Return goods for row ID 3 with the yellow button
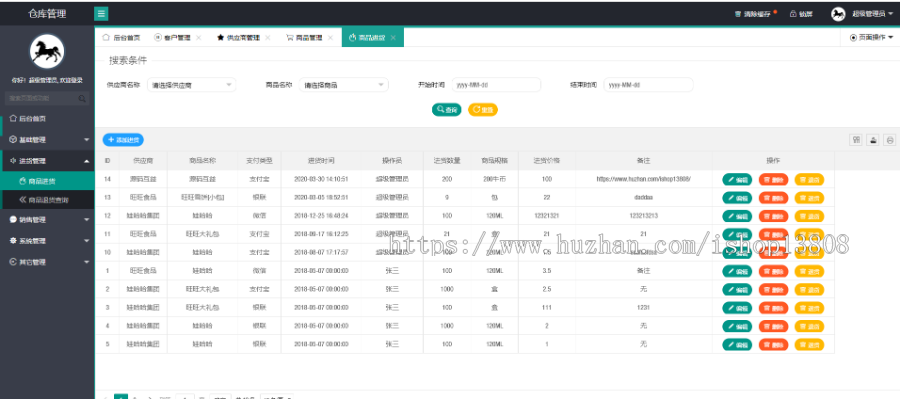 809,308
